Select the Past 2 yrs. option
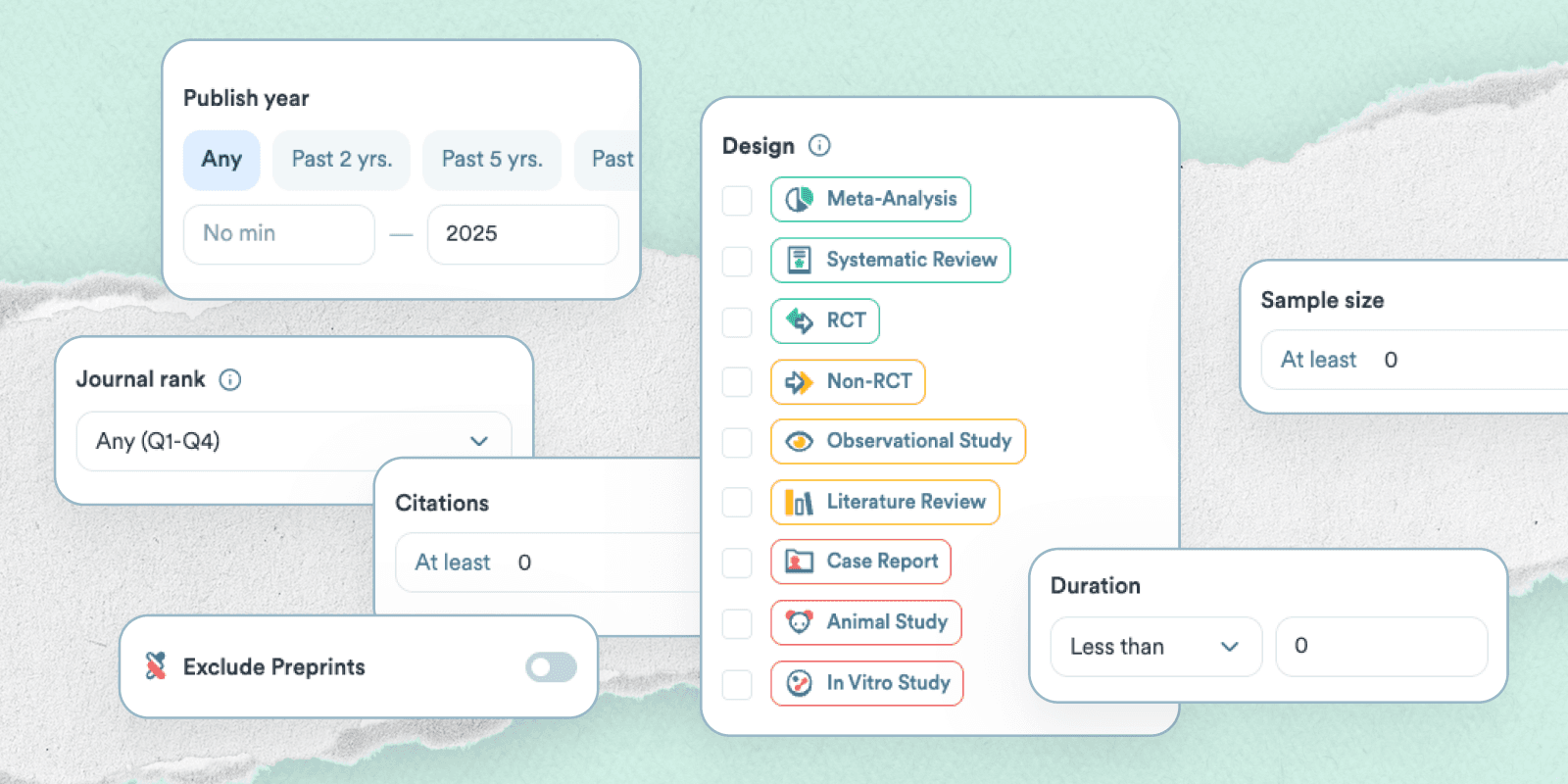Image resolution: width=1568 pixels, height=784 pixels. click(x=342, y=160)
